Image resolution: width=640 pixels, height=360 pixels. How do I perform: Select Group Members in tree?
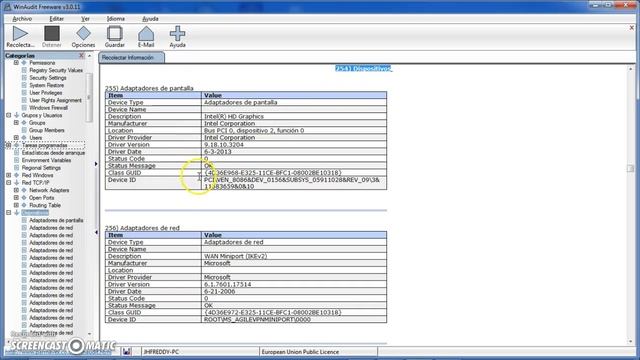[47, 130]
